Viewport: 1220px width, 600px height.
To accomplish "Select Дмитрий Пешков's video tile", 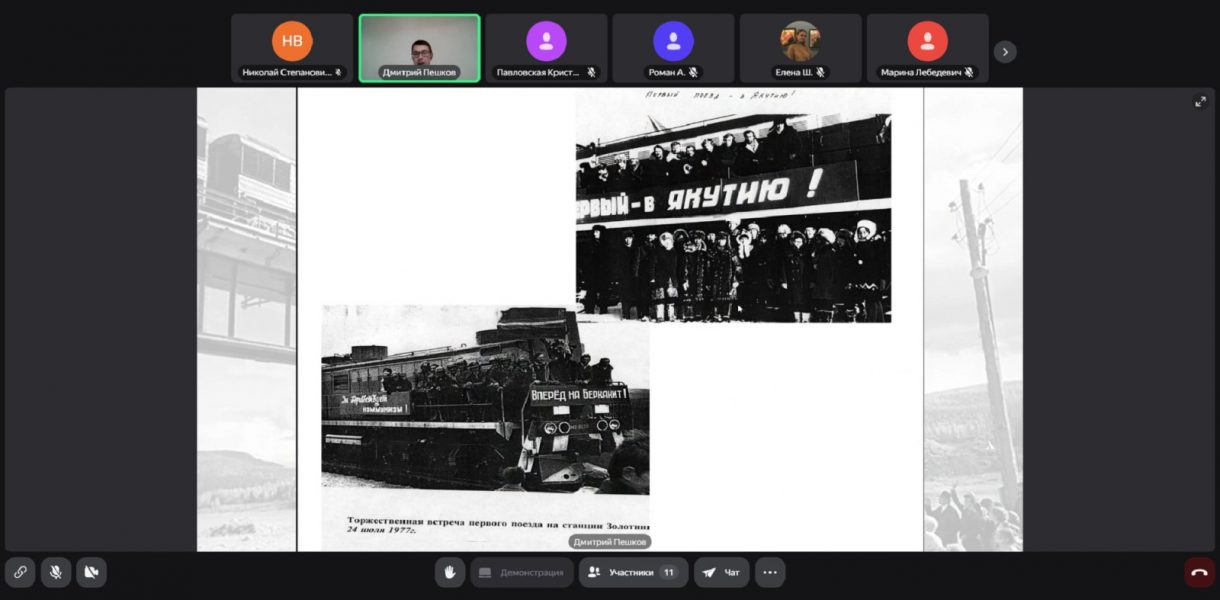I will coord(420,46).
